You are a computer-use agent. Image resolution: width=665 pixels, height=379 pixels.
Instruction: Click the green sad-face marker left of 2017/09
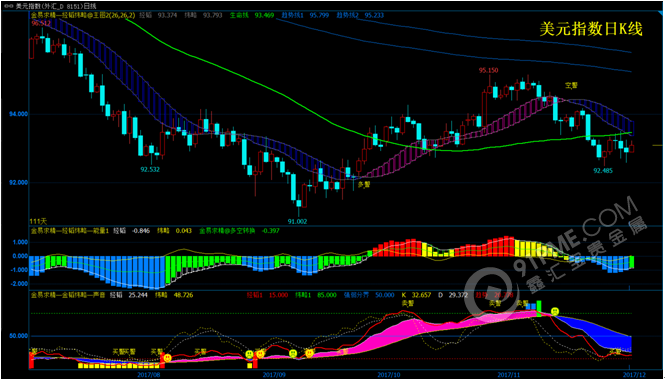pyautogui.click(x=249, y=354)
